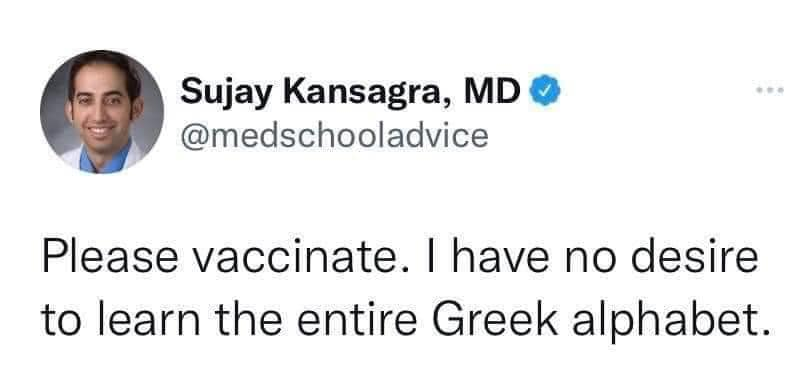The image size is (808, 381).
Task: Click the word 'learn' in the tweet
Action: (x=147, y=320)
